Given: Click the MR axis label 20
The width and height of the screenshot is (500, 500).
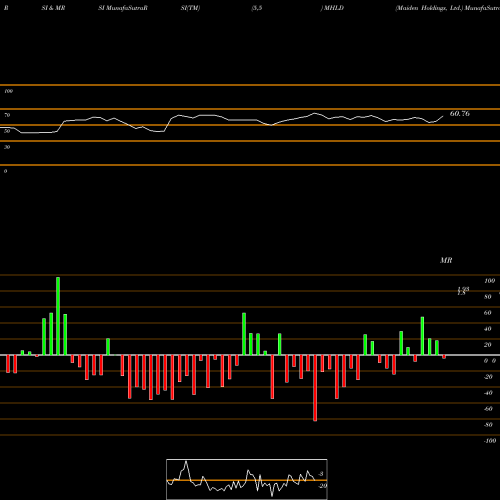Looking at the screenshot, I should coord(488,345).
